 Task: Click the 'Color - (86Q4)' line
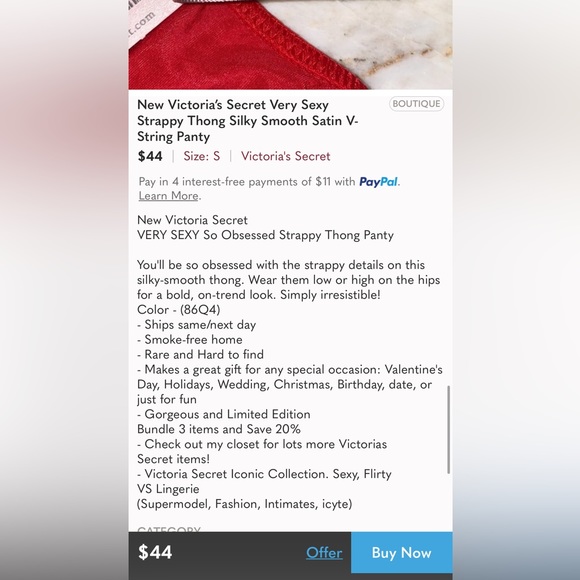coord(178,310)
